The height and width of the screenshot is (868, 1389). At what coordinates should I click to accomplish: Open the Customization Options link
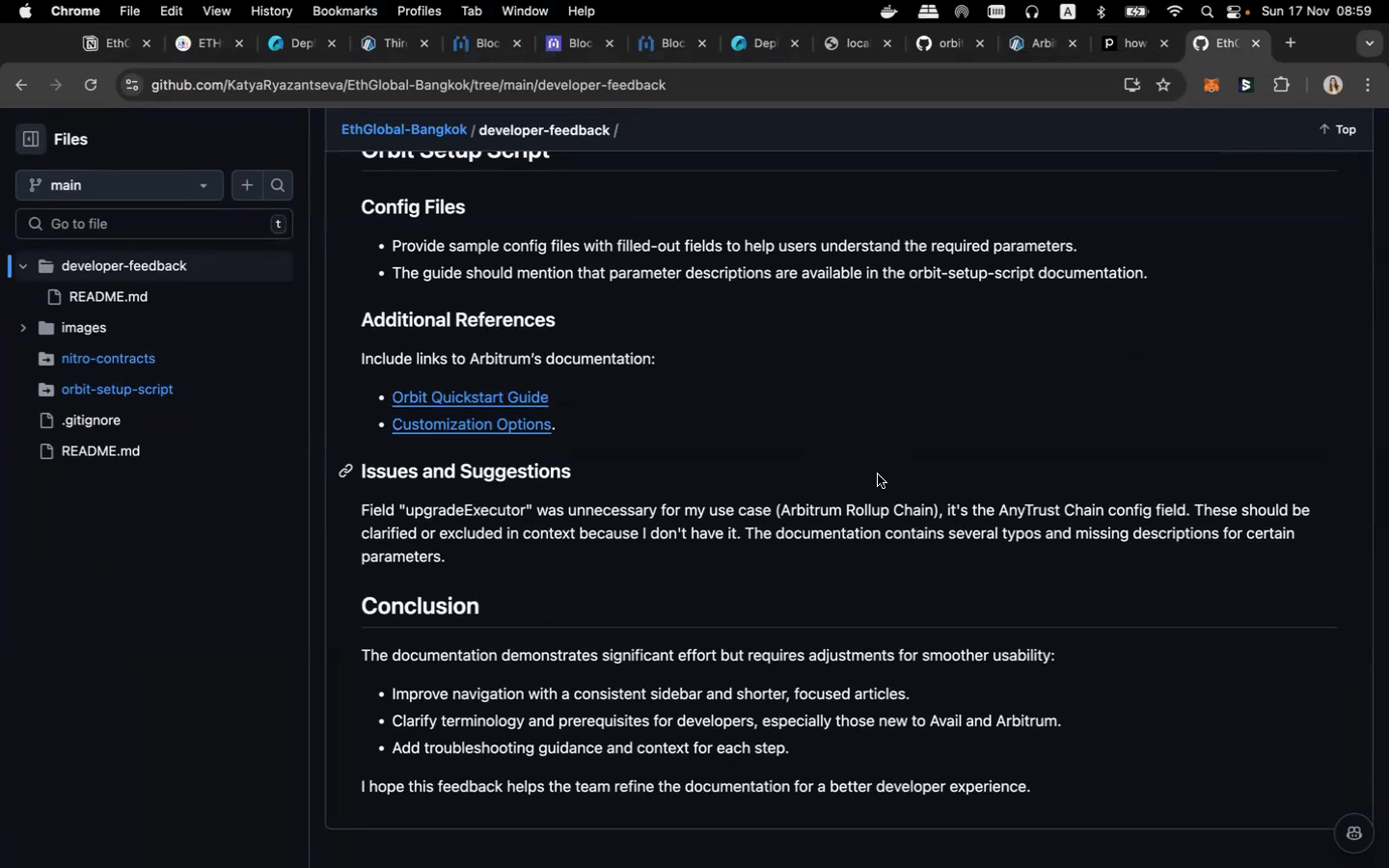tap(472, 424)
